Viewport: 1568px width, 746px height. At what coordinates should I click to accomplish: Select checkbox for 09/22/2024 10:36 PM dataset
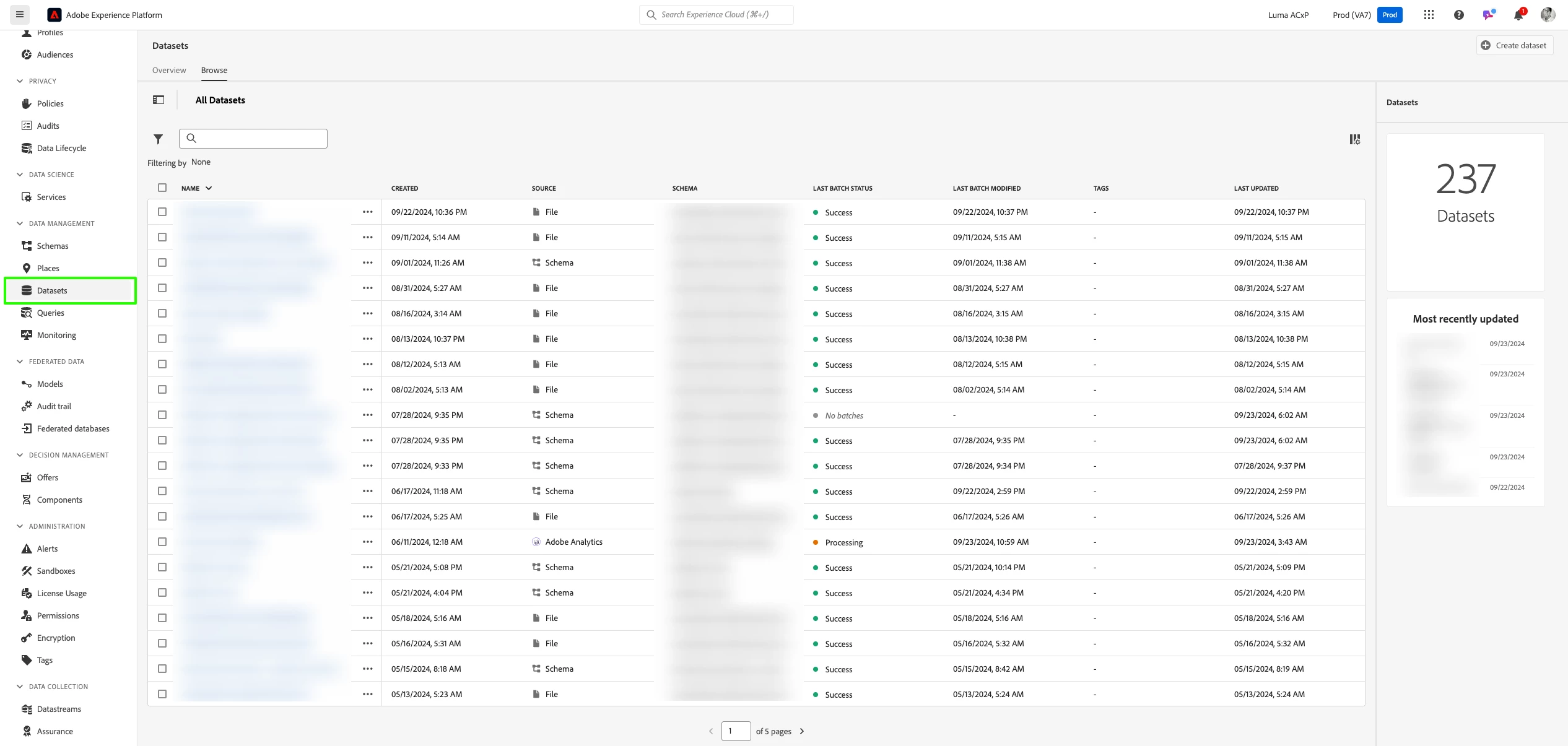(162, 212)
